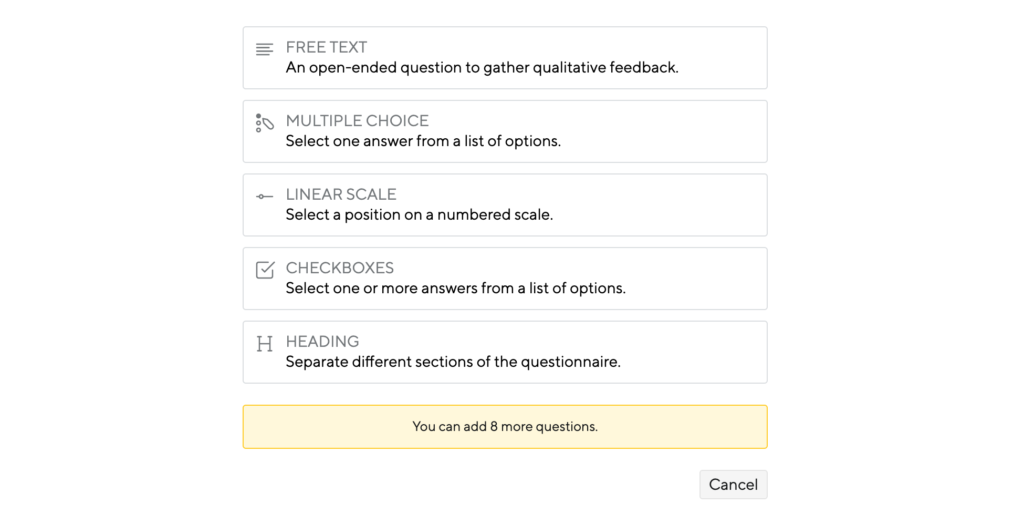Click the Free Text lines icon
This screenshot has width=1024, height=514.
pos(264,49)
